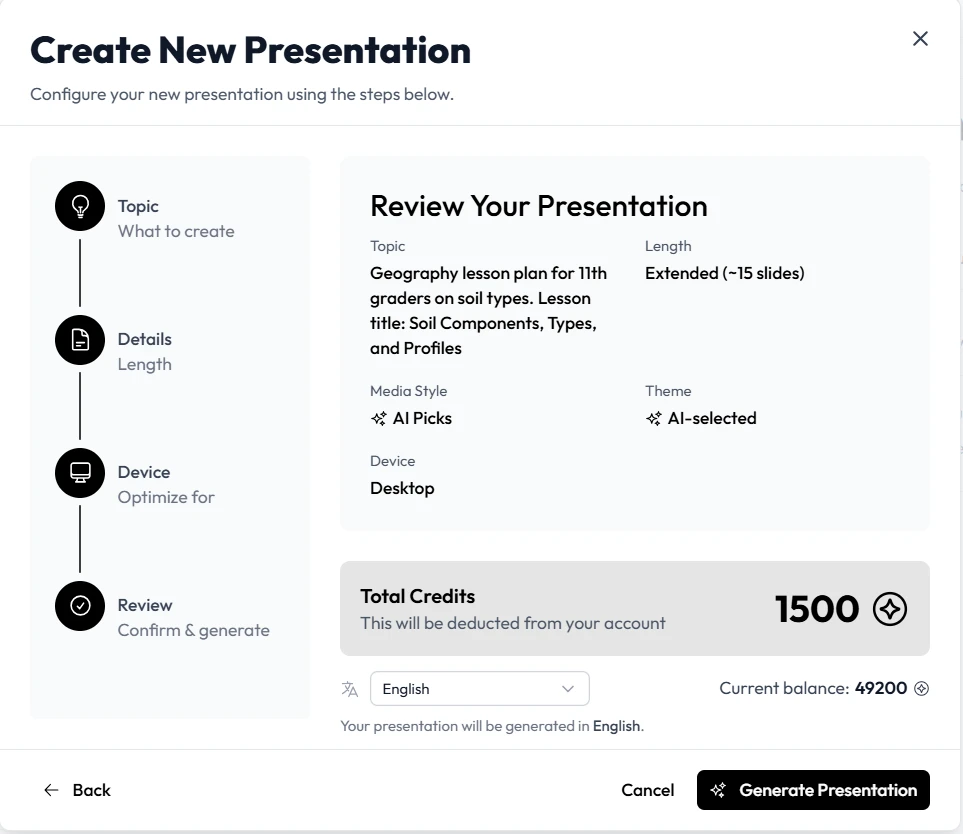963x834 pixels.
Task: Click 'What to create' step subtitle
Action: click(176, 232)
